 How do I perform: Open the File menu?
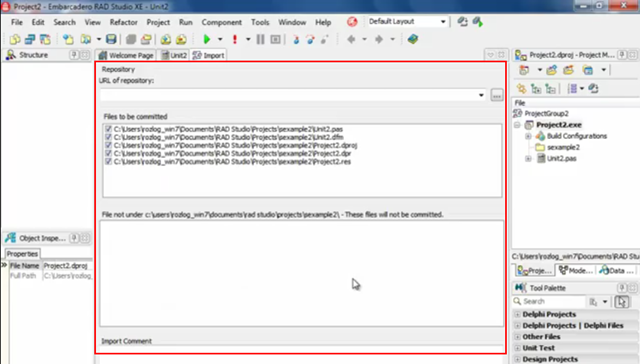point(17,22)
